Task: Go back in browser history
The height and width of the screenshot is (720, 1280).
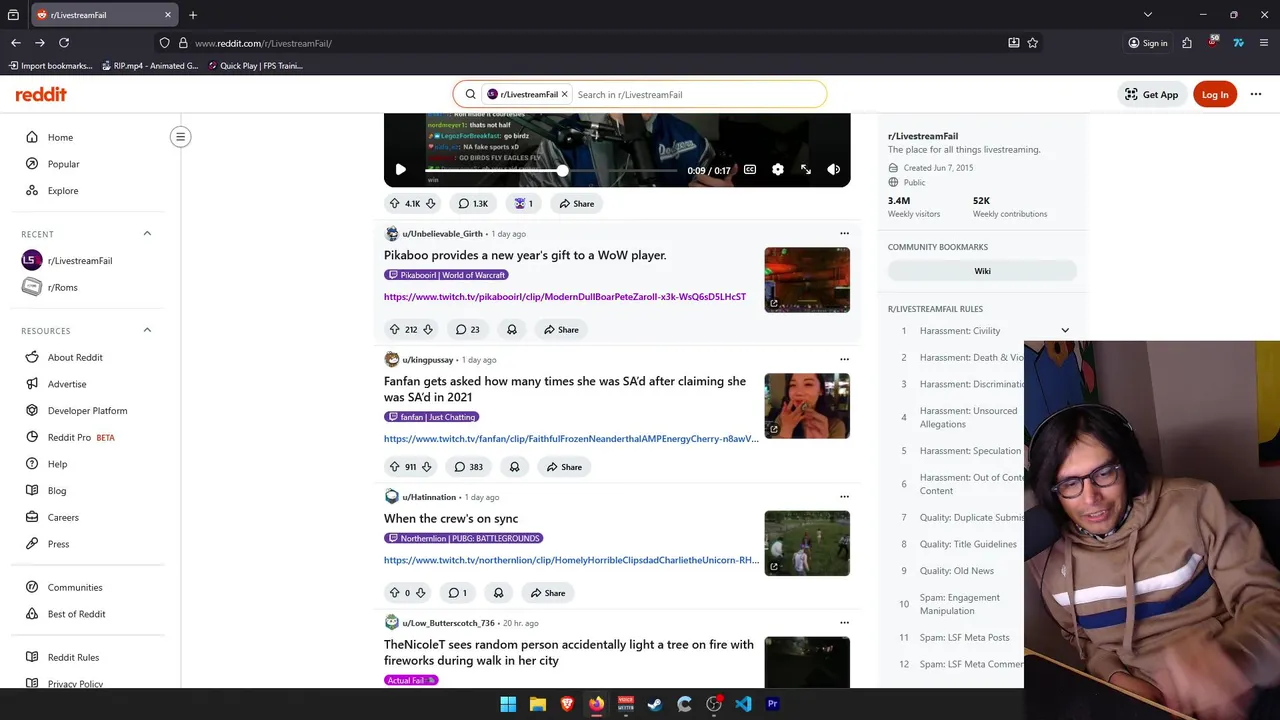Action: pos(16,43)
